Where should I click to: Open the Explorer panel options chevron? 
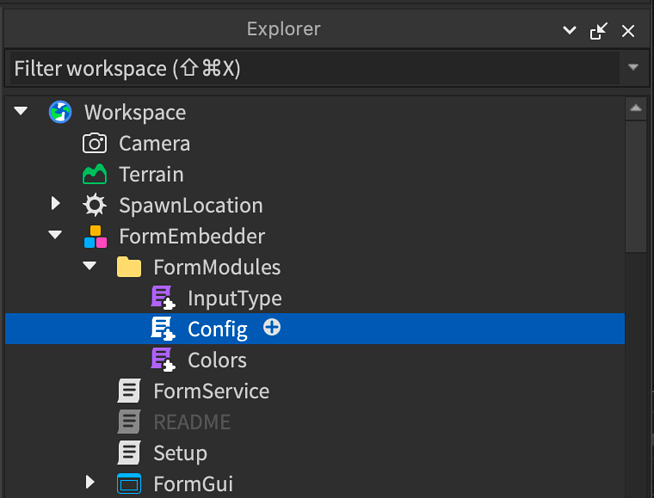click(570, 31)
